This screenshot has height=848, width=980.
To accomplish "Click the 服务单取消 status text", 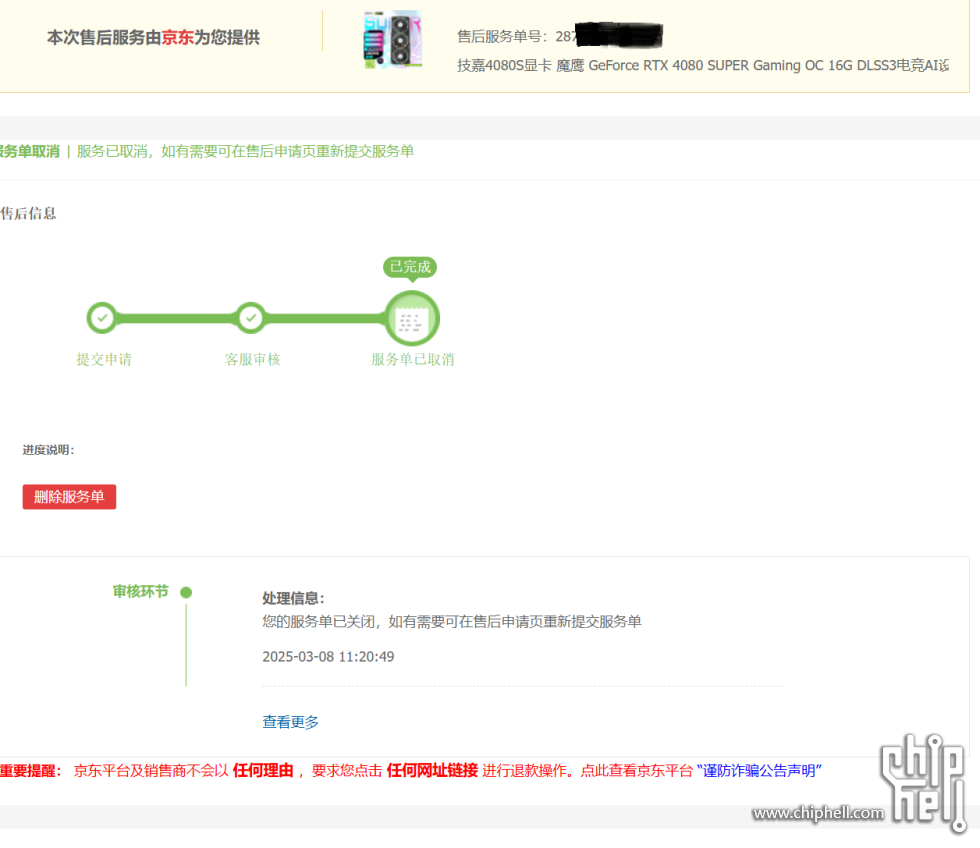I will [30, 151].
